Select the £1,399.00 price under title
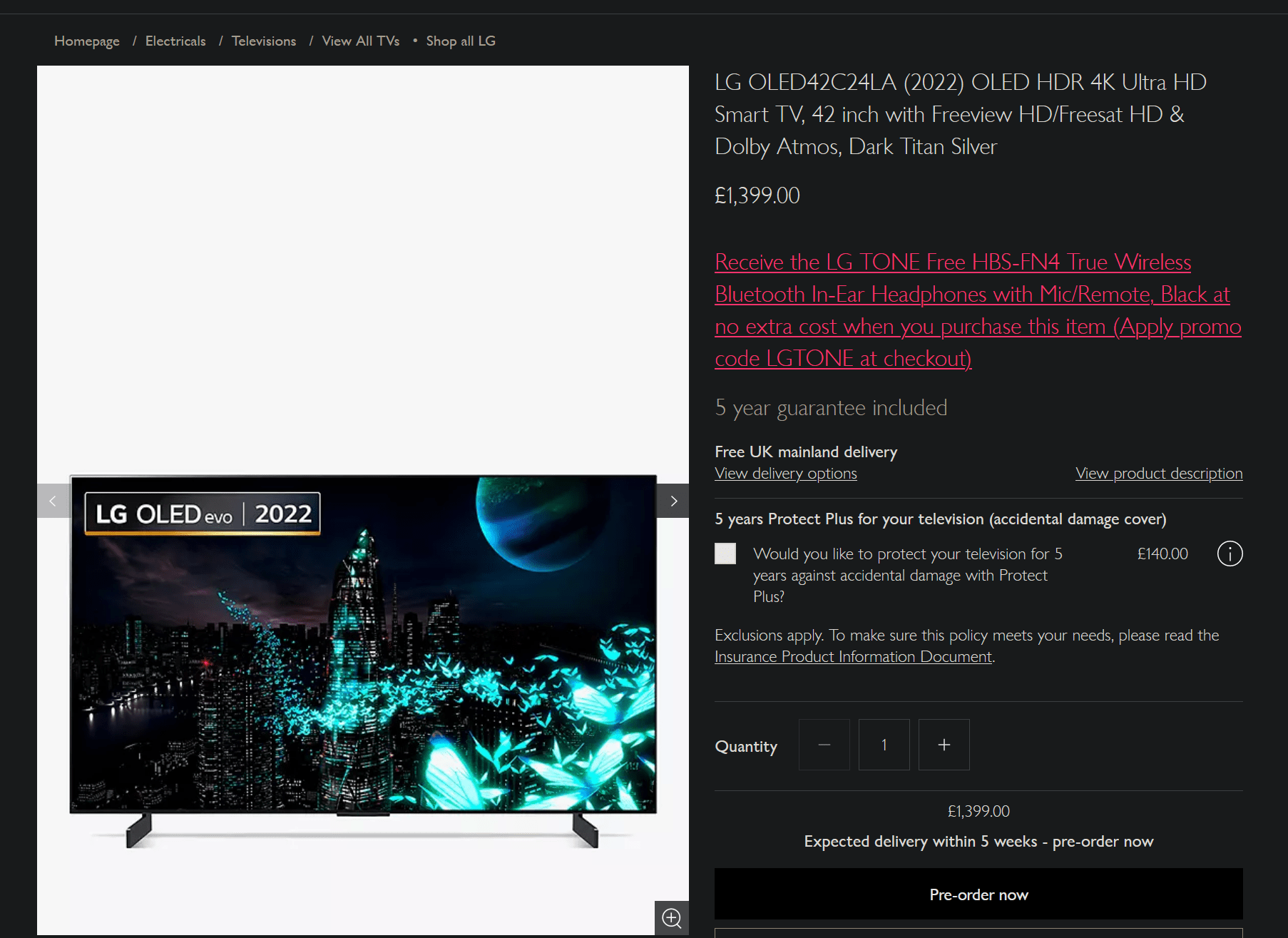Screen dimensions: 1288x938 tap(757, 195)
